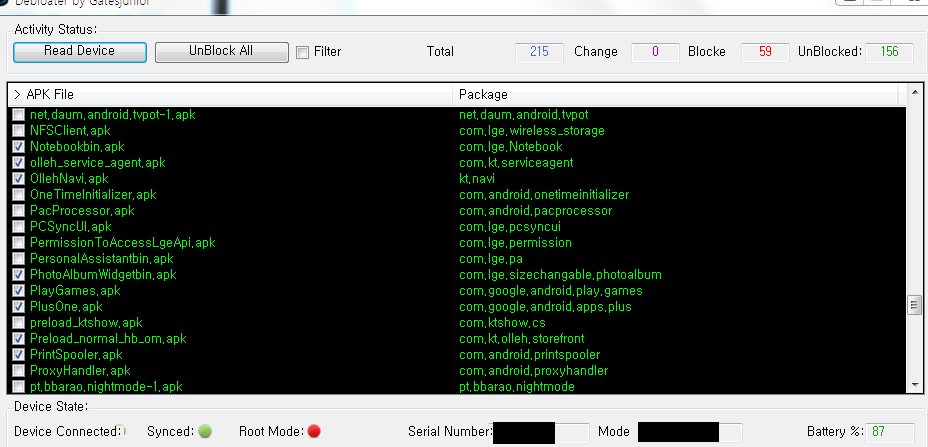This screenshot has width=928, height=447.
Task: Uncheck the OllehNavi.apk checkbox
Action: point(19,178)
